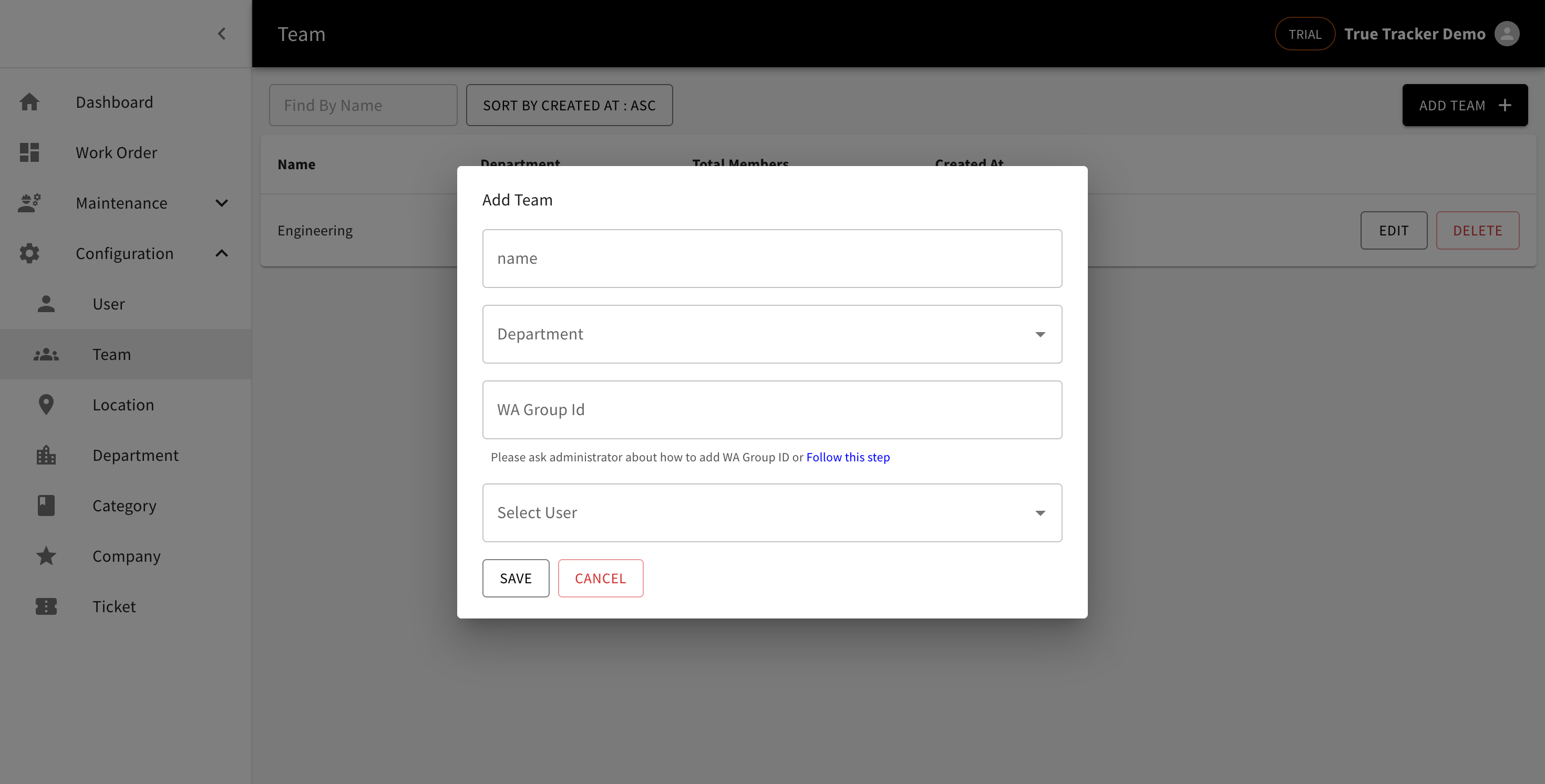Select the Work Order grid icon
This screenshot has width=1545, height=784.
(29, 152)
